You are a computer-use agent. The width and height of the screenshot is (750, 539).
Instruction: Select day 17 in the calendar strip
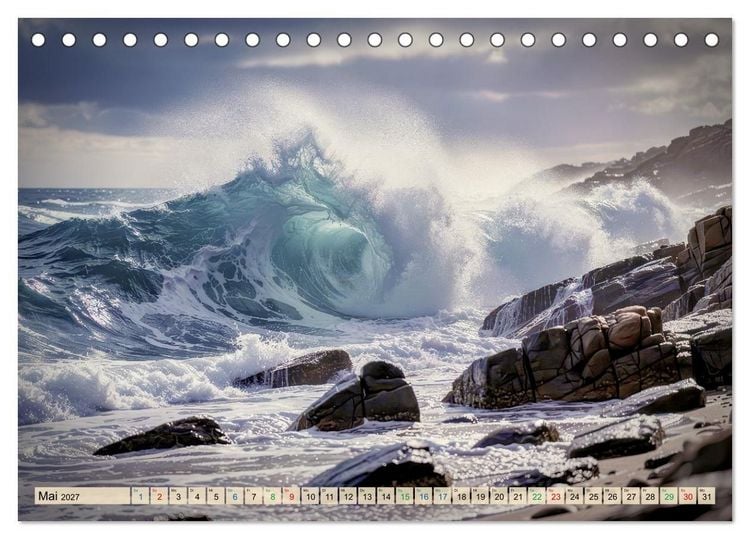(x=442, y=496)
